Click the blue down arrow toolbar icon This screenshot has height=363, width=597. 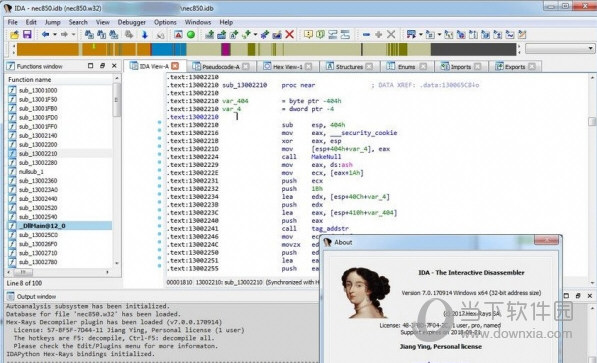145,35
